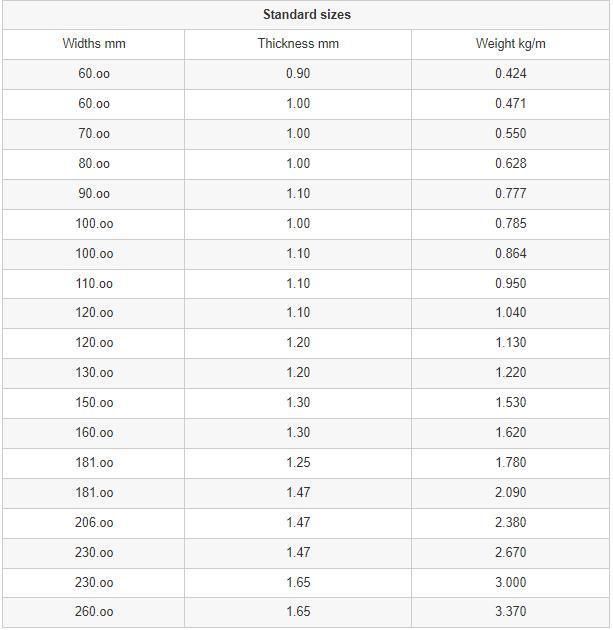This screenshot has width=613, height=630.
Task: Select the 1.25 thickness value
Action: point(298,462)
